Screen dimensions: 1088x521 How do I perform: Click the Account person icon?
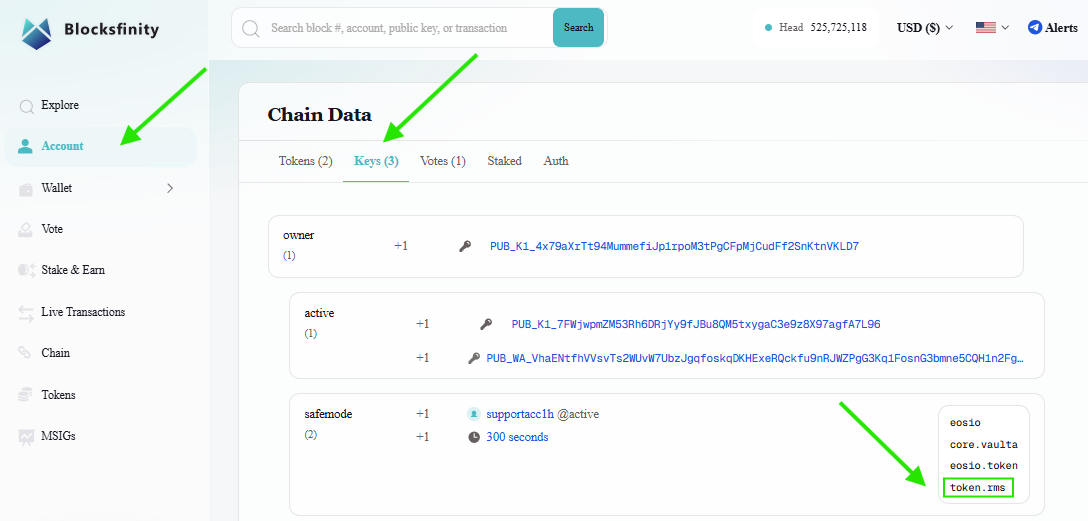coord(26,146)
